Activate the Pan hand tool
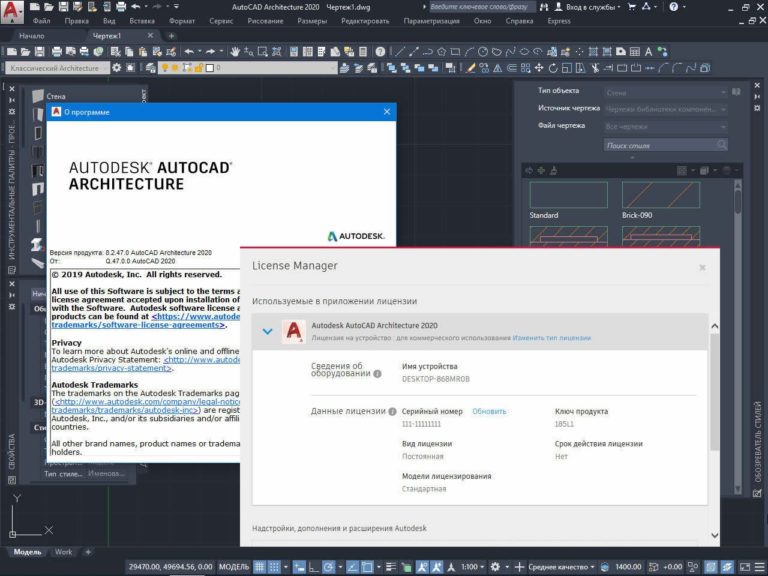Screen dimensions: 768x576 [235, 51]
